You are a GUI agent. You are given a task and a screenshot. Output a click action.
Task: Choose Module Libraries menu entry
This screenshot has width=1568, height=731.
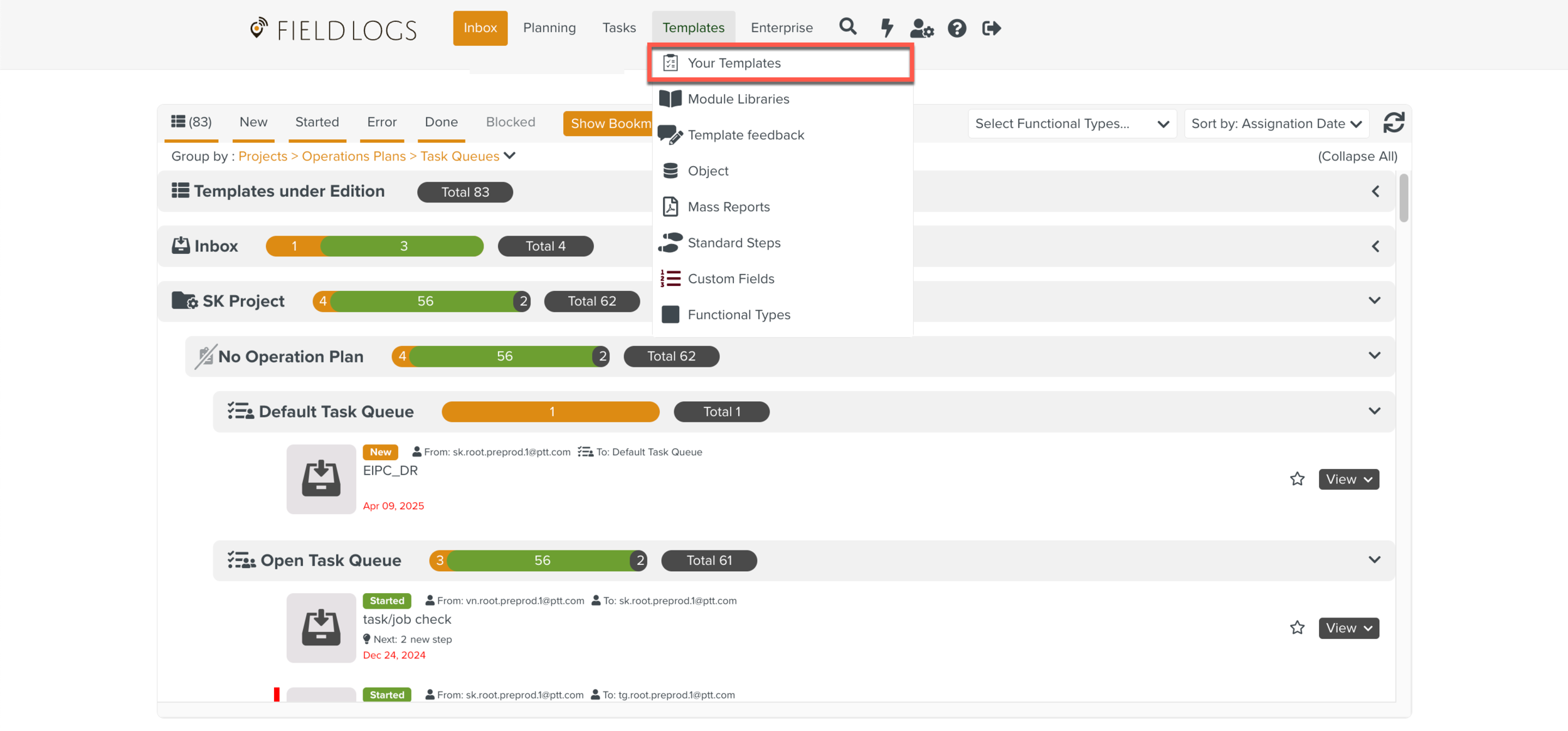click(x=738, y=99)
